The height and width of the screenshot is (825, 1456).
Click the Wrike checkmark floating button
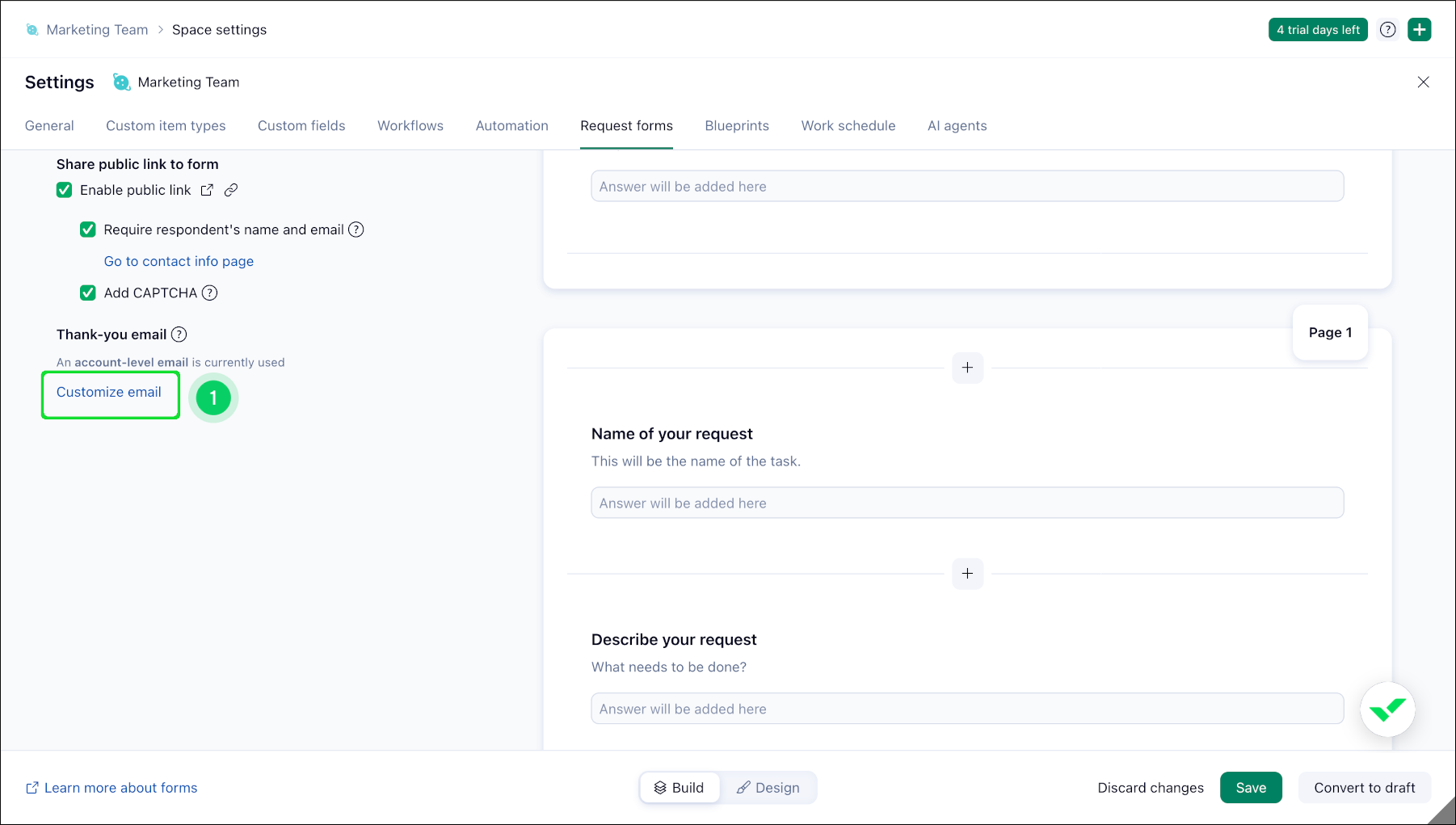coord(1387,709)
